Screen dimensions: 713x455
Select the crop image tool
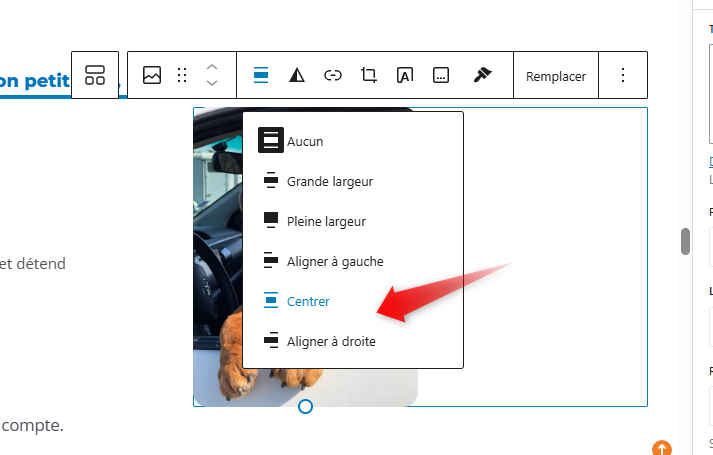369,75
